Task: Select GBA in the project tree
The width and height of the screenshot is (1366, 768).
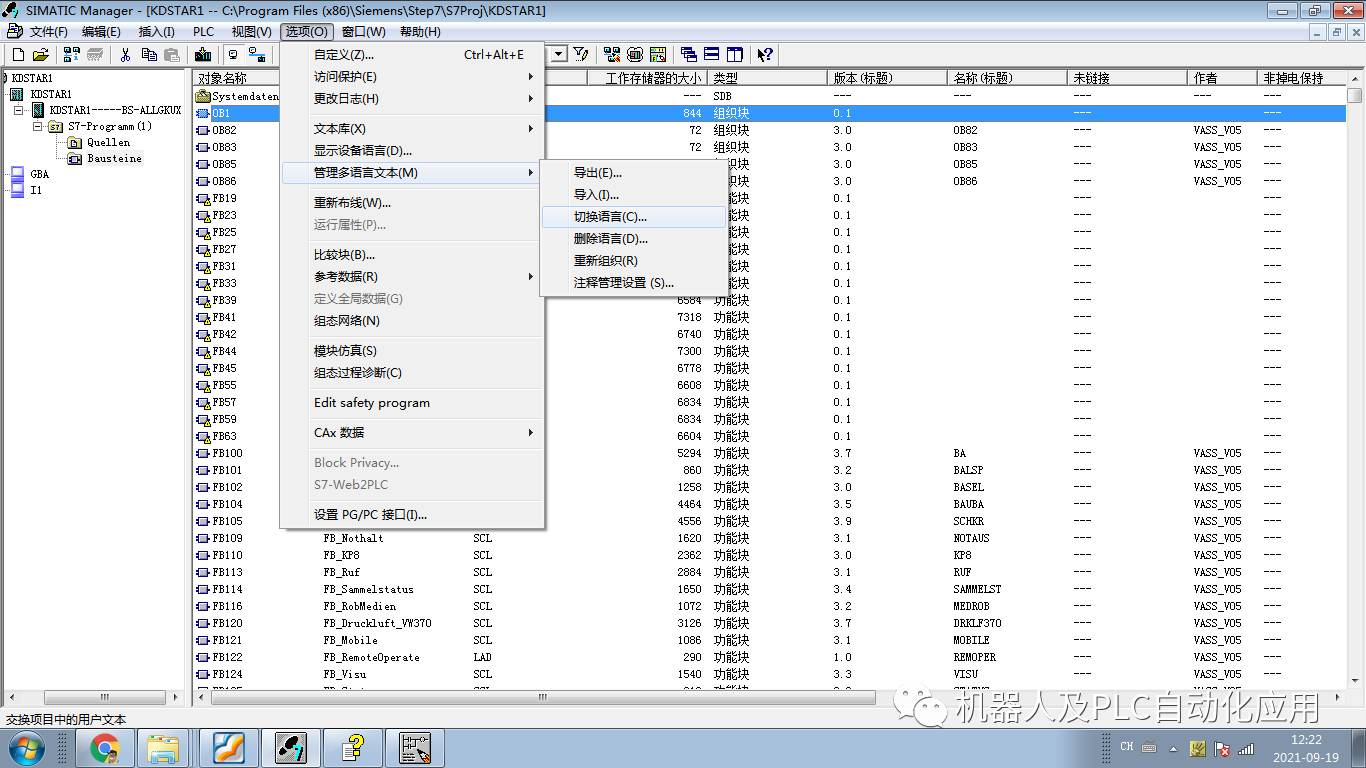Action: (x=39, y=174)
